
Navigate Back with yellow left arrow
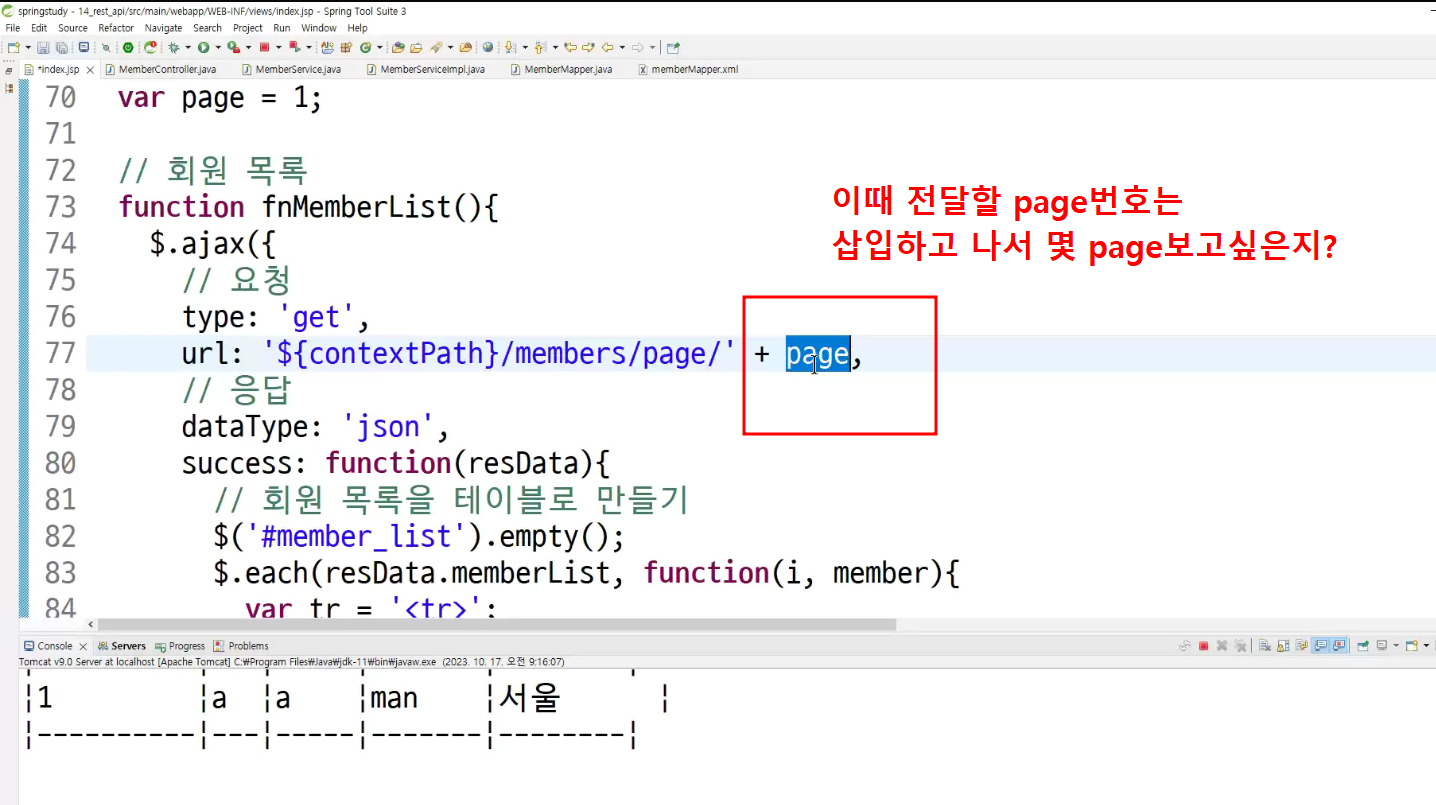tap(607, 47)
